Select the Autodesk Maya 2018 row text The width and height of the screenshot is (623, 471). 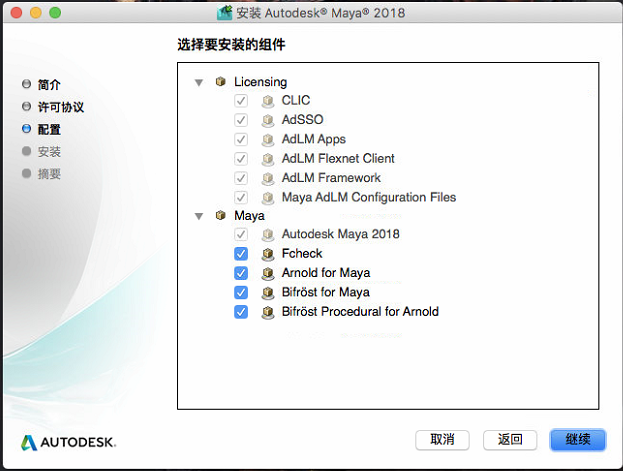(x=341, y=234)
